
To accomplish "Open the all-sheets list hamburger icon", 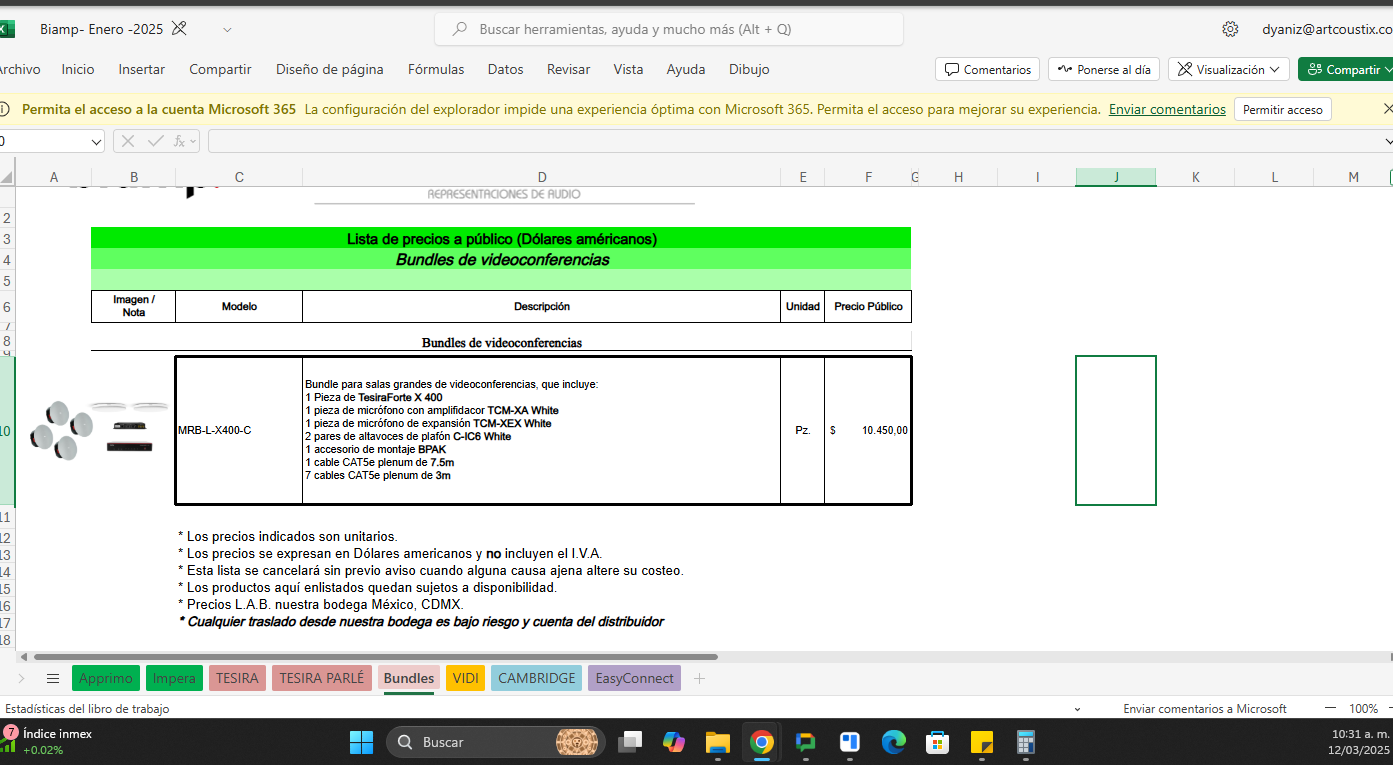I will pos(53,678).
